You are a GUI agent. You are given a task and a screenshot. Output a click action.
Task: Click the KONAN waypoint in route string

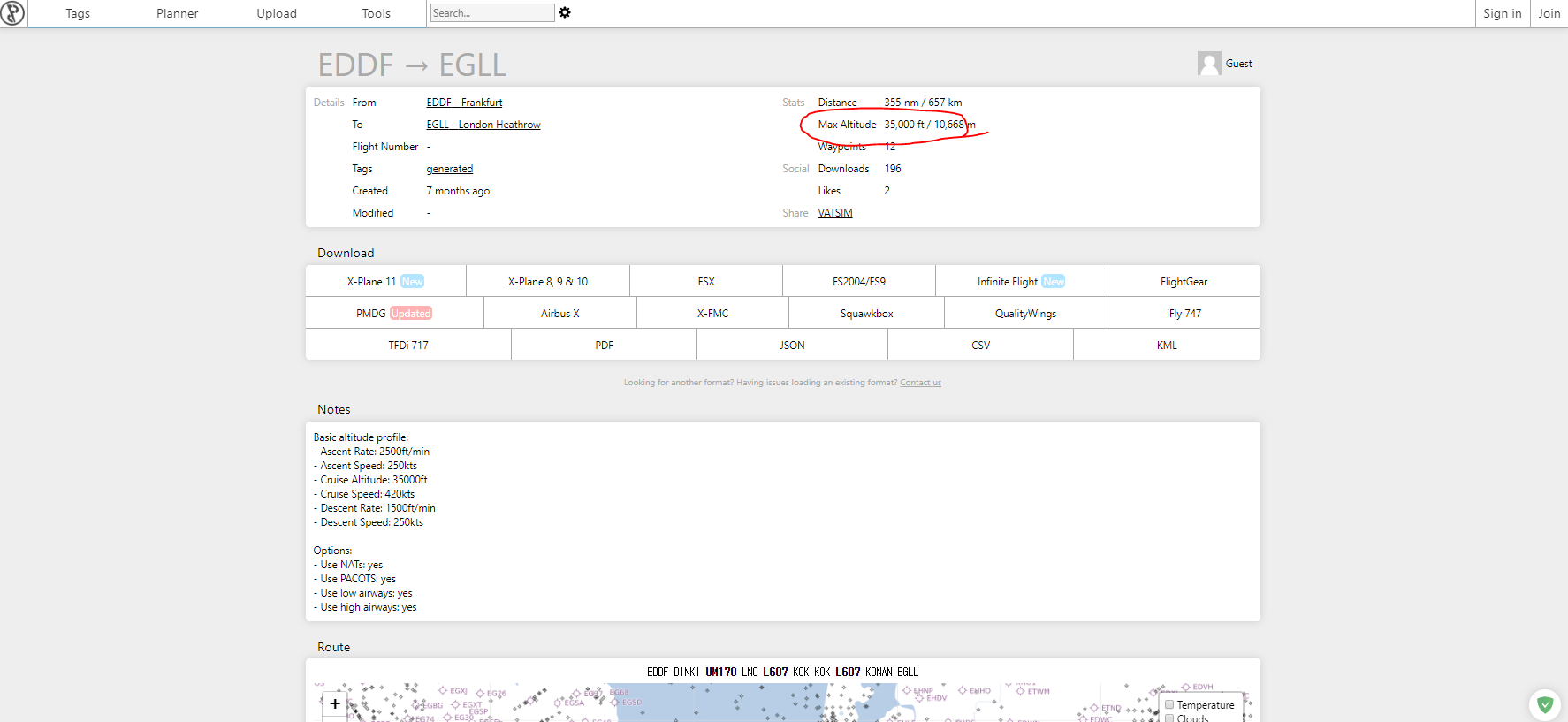(x=879, y=672)
